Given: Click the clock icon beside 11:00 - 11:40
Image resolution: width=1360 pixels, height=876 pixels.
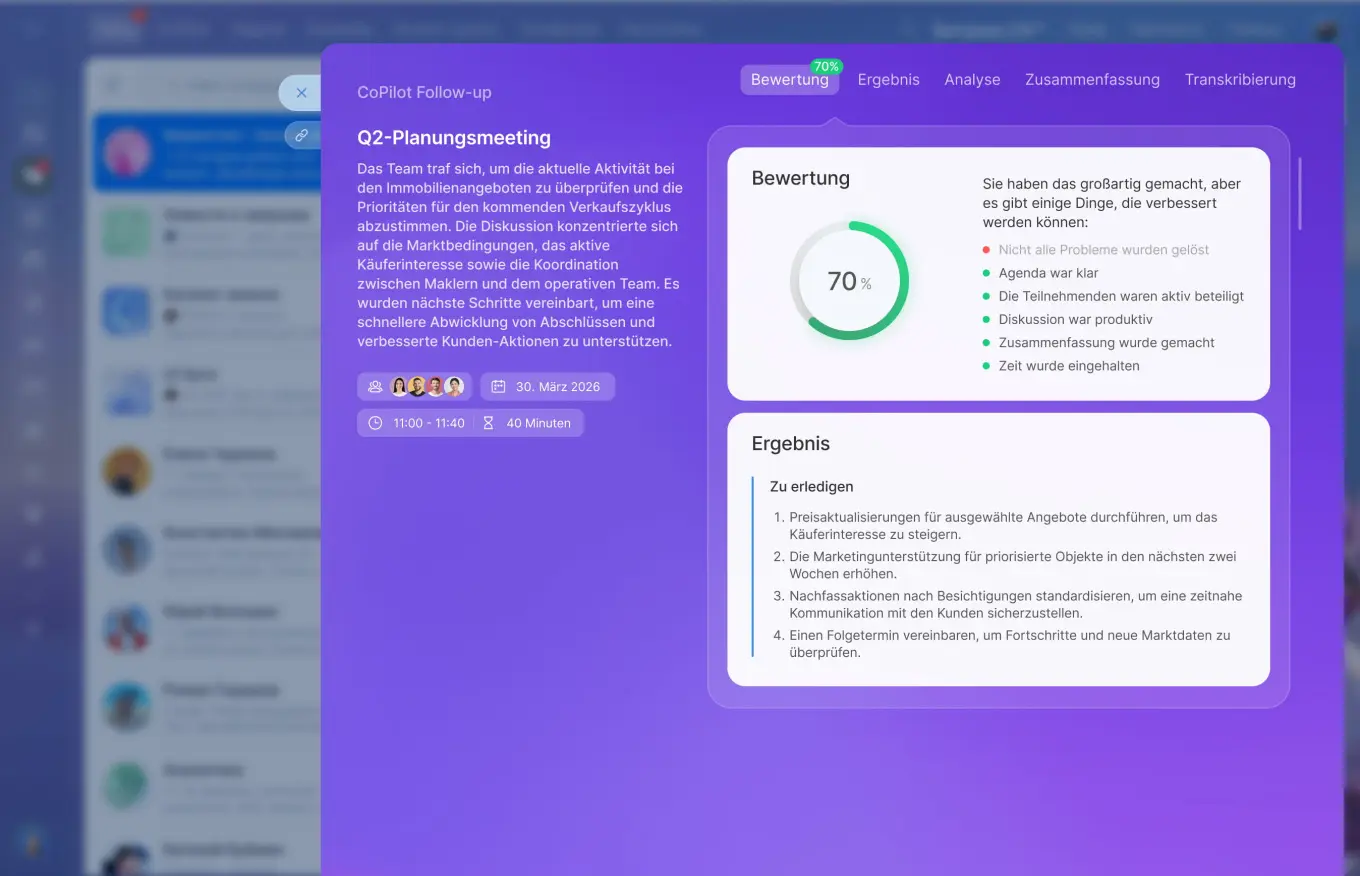Looking at the screenshot, I should point(375,423).
